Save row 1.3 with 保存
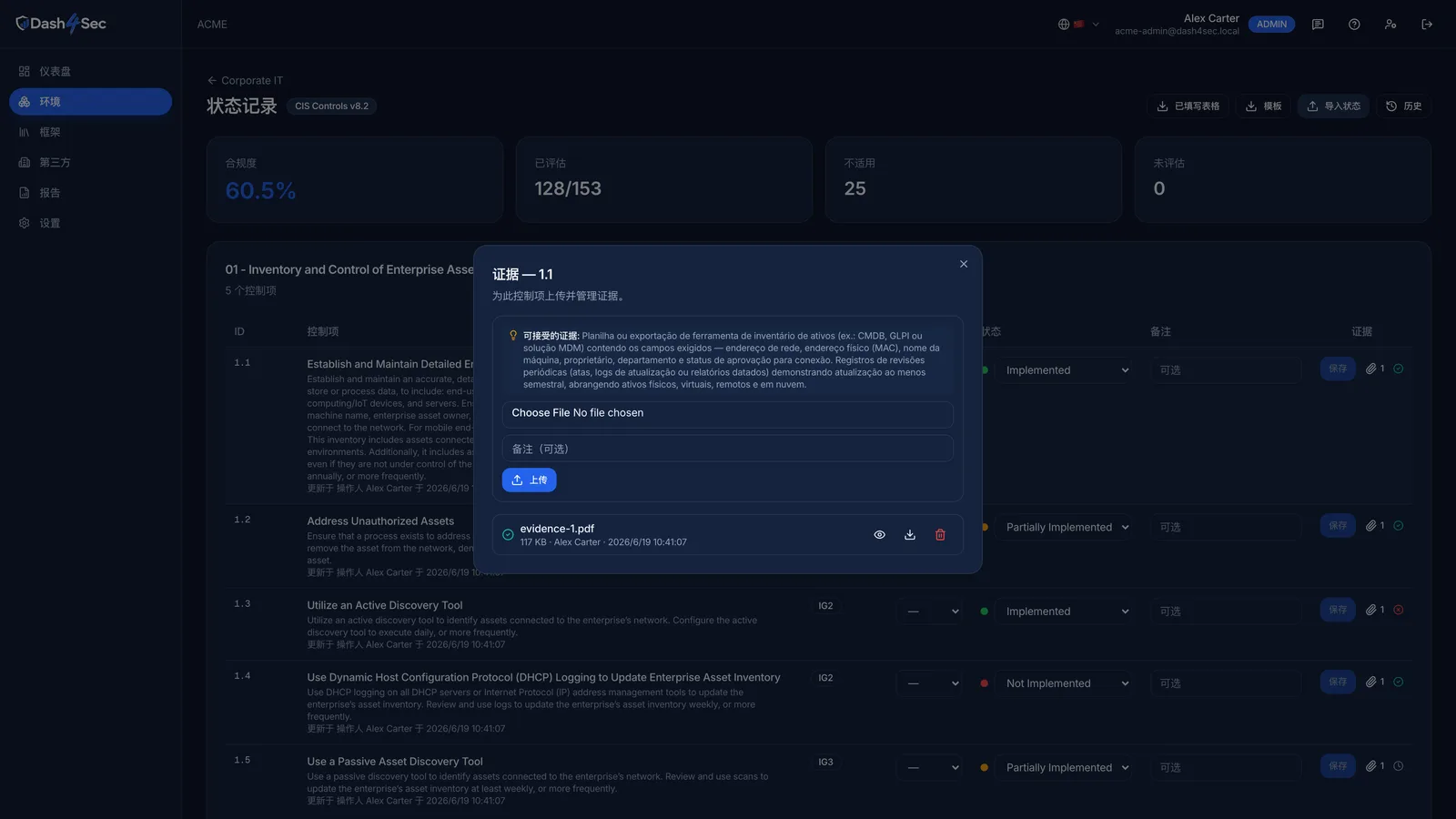1456x819 pixels. point(1338,610)
